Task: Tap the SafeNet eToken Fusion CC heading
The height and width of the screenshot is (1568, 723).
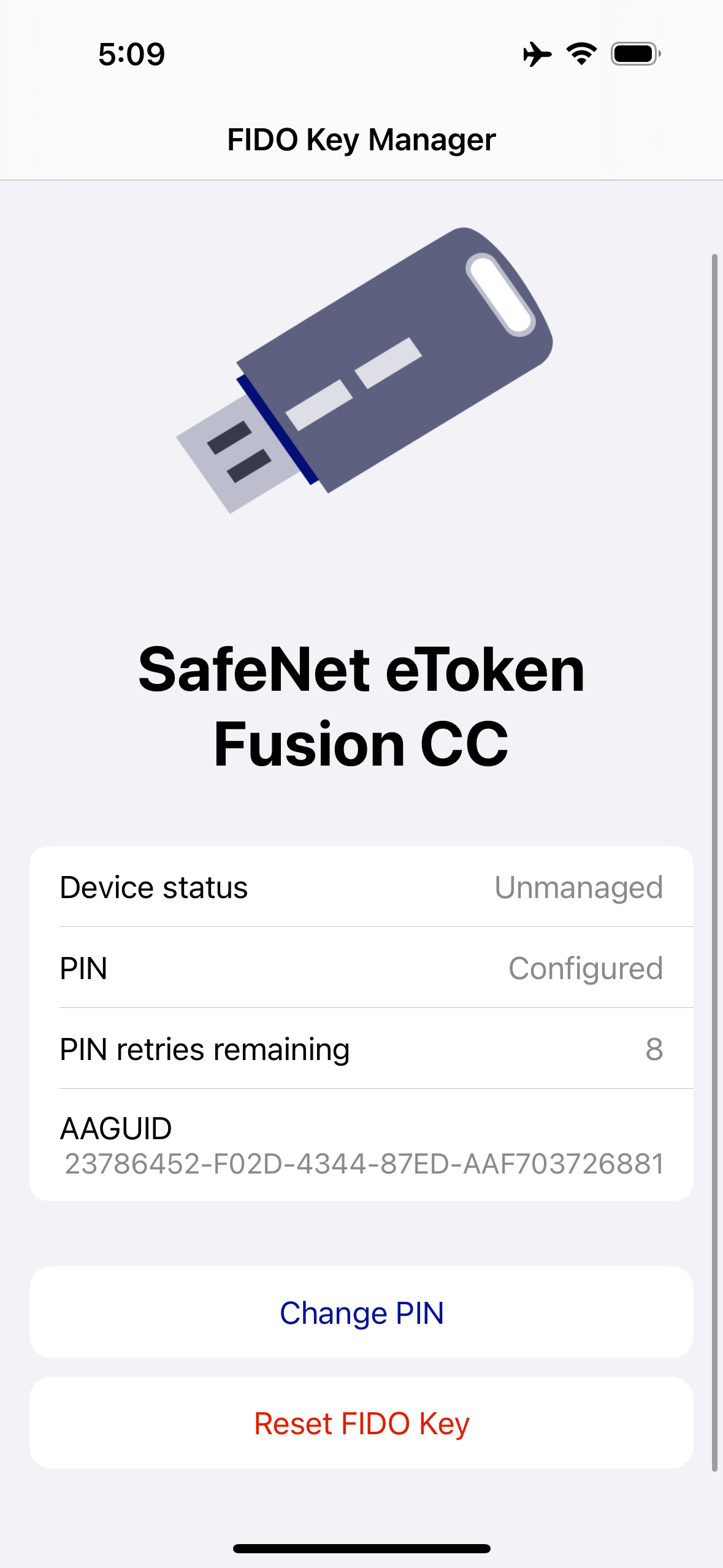Action: coord(361,706)
